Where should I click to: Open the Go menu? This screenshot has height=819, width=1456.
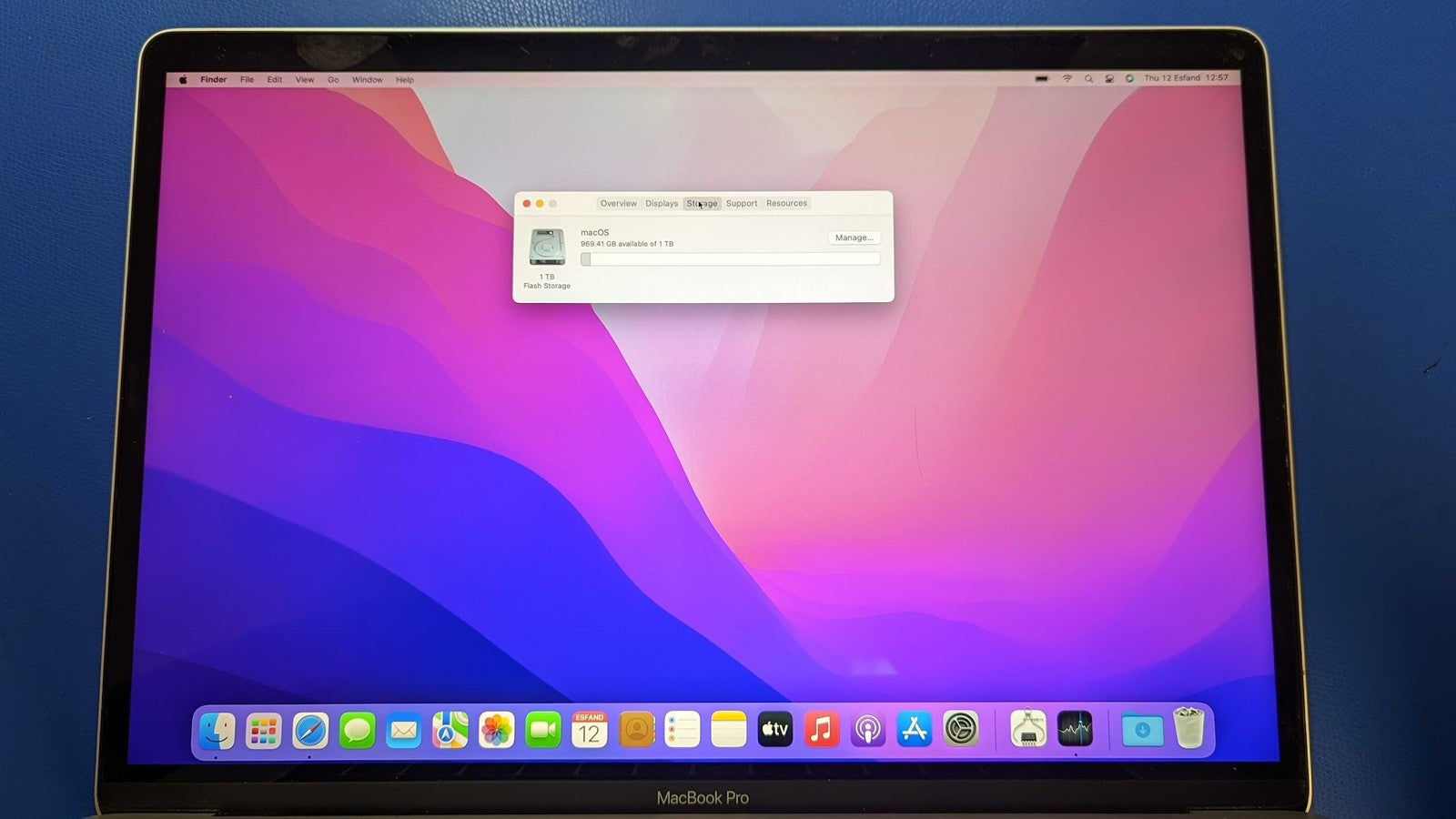[x=333, y=80]
